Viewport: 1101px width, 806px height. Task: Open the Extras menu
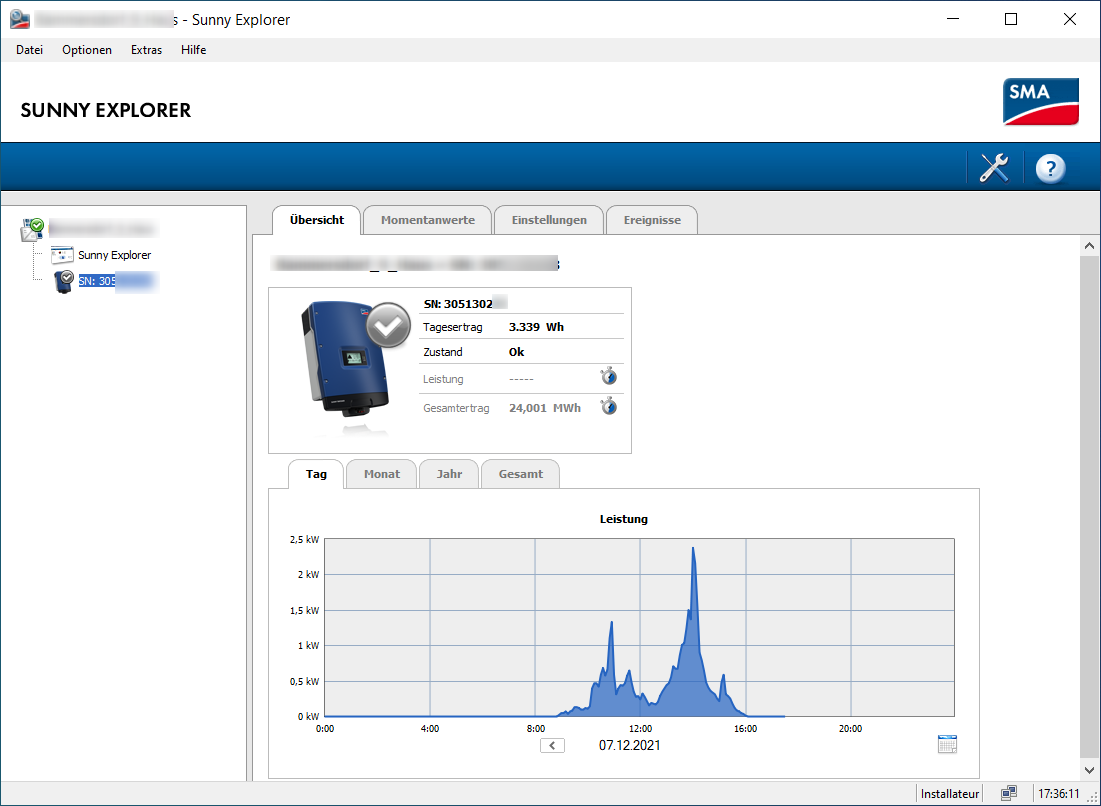coord(146,50)
